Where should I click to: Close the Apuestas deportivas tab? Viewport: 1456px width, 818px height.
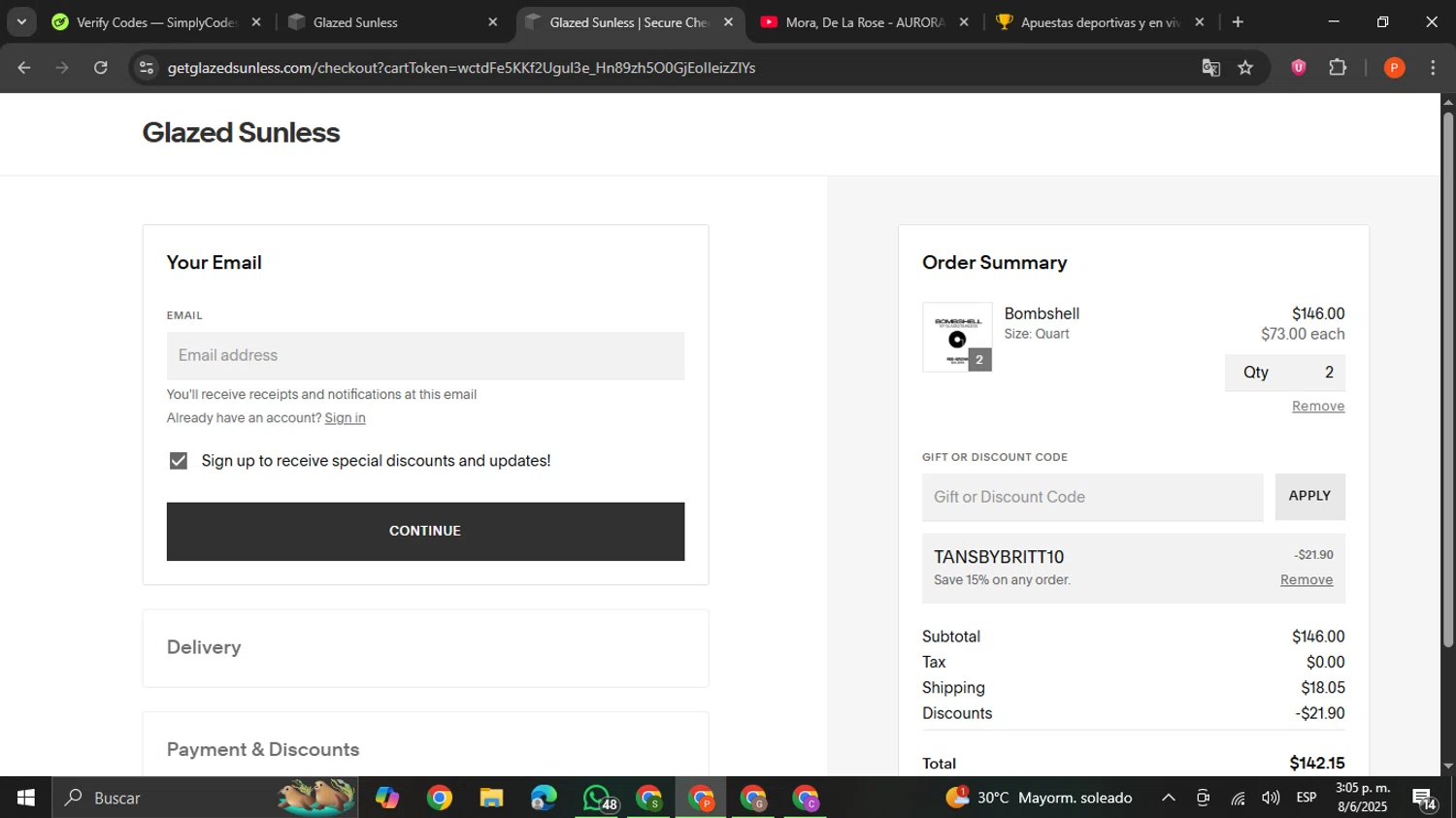pos(1200,21)
